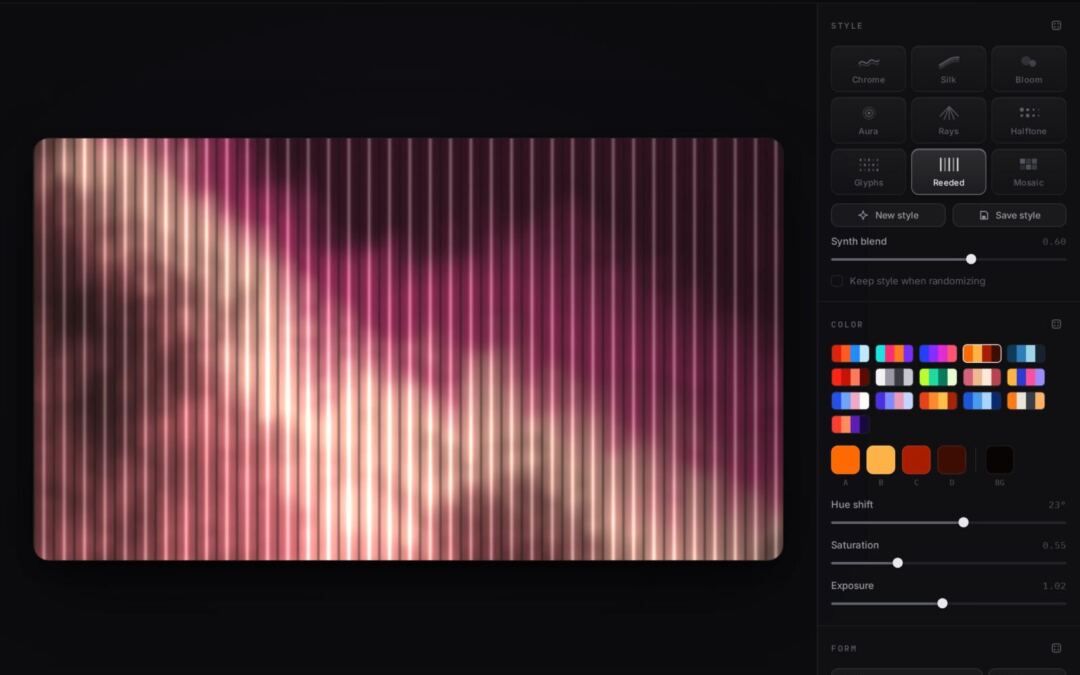Apply the grayscale palette preset

(894, 377)
